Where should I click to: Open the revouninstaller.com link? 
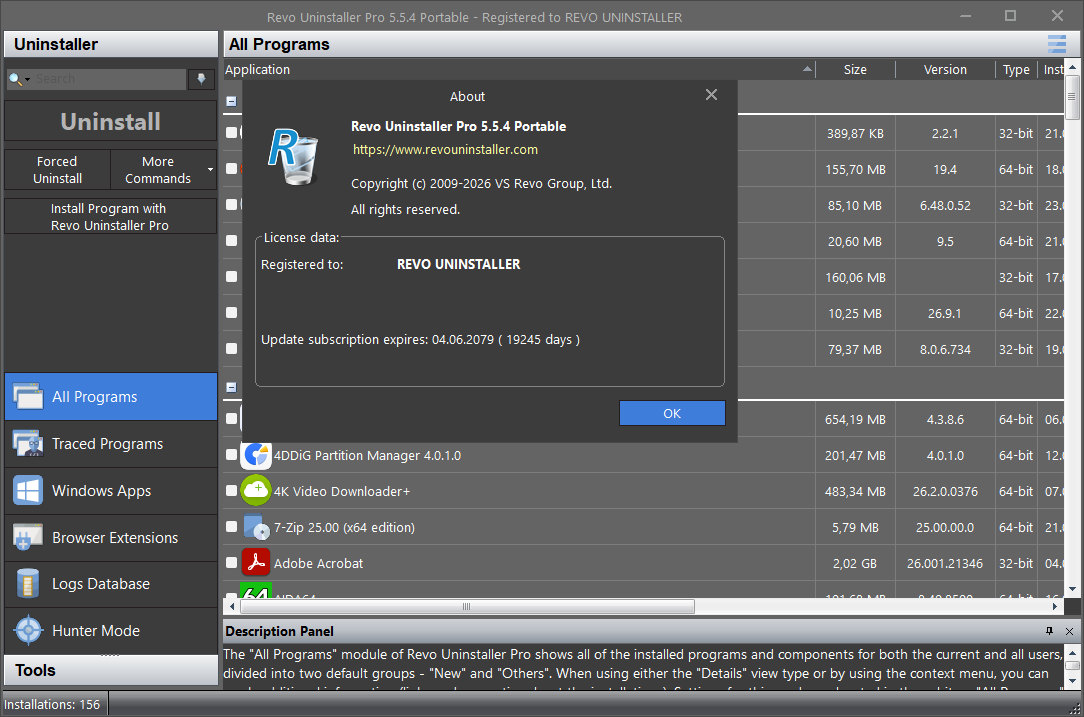(x=445, y=149)
